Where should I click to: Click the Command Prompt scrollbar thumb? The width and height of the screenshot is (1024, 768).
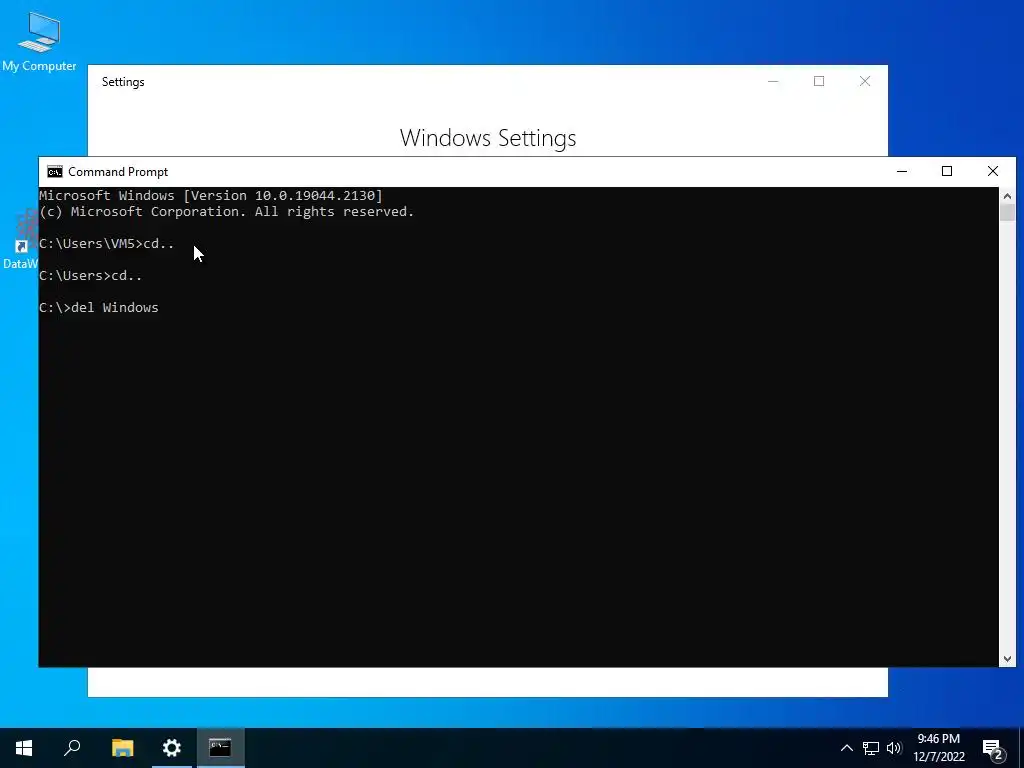(x=1007, y=213)
